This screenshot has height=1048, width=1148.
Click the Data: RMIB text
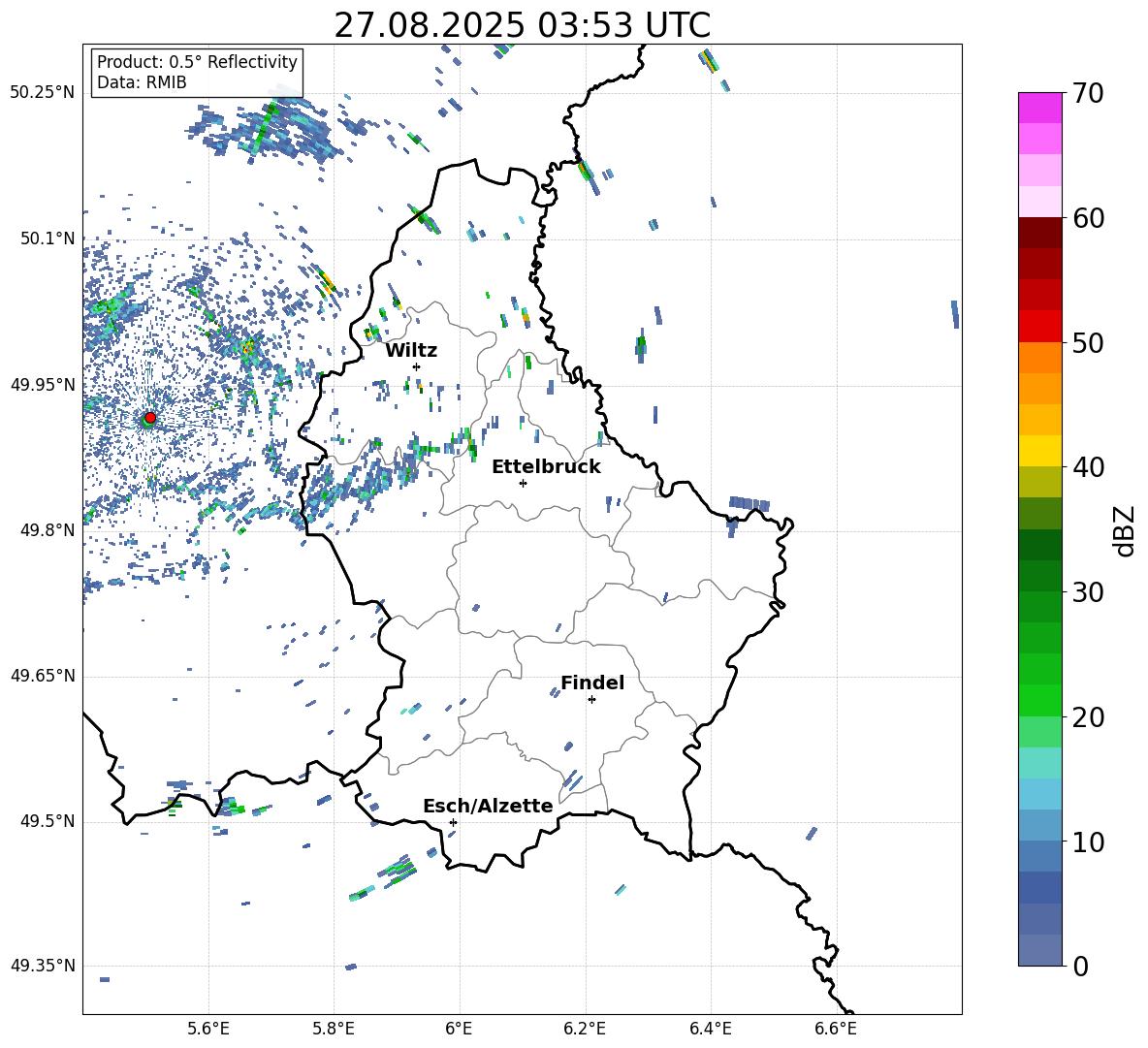[x=142, y=82]
